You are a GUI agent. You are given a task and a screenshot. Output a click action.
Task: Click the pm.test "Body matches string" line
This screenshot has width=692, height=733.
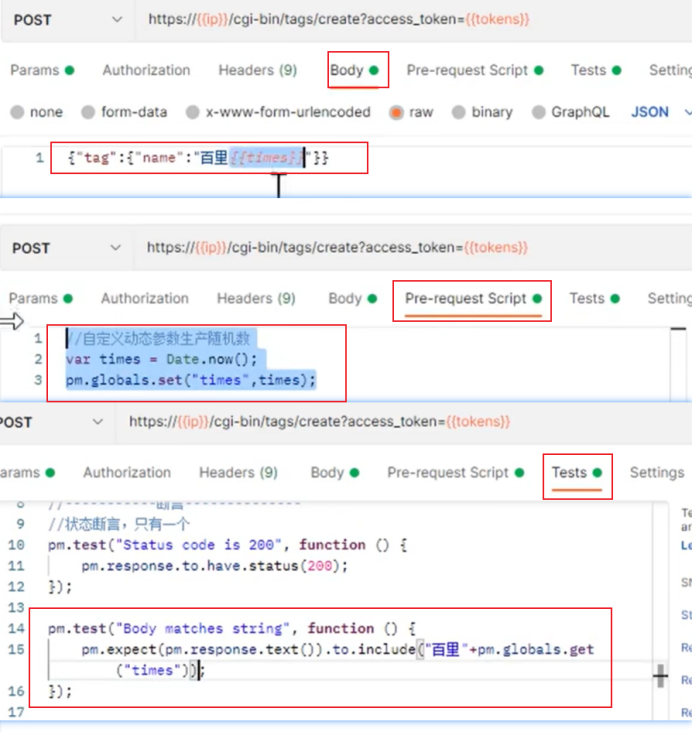(232, 629)
